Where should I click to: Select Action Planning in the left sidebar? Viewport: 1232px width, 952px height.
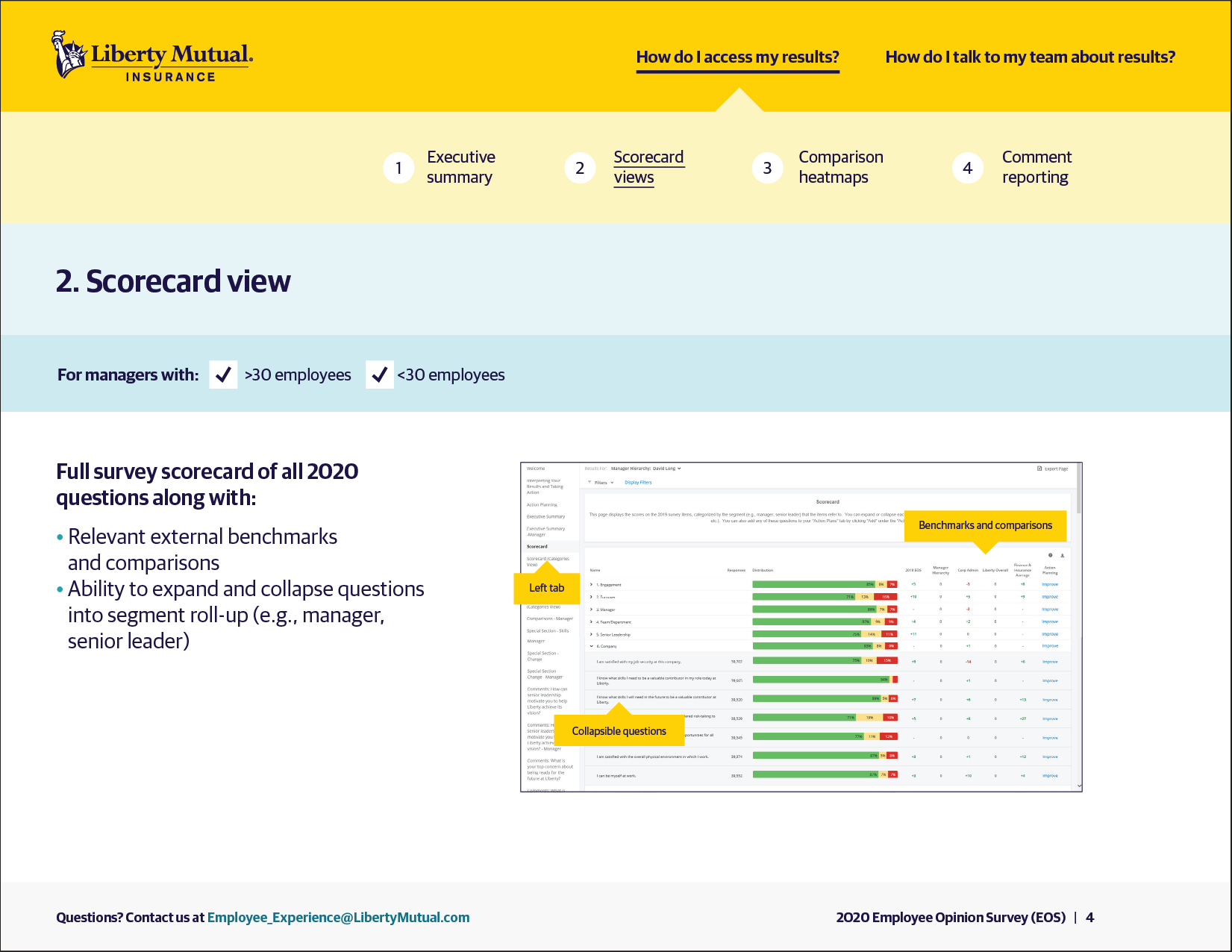[x=542, y=505]
